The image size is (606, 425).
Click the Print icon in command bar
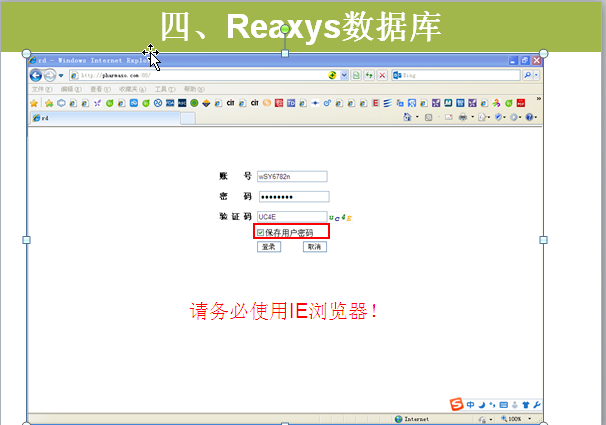(463, 117)
